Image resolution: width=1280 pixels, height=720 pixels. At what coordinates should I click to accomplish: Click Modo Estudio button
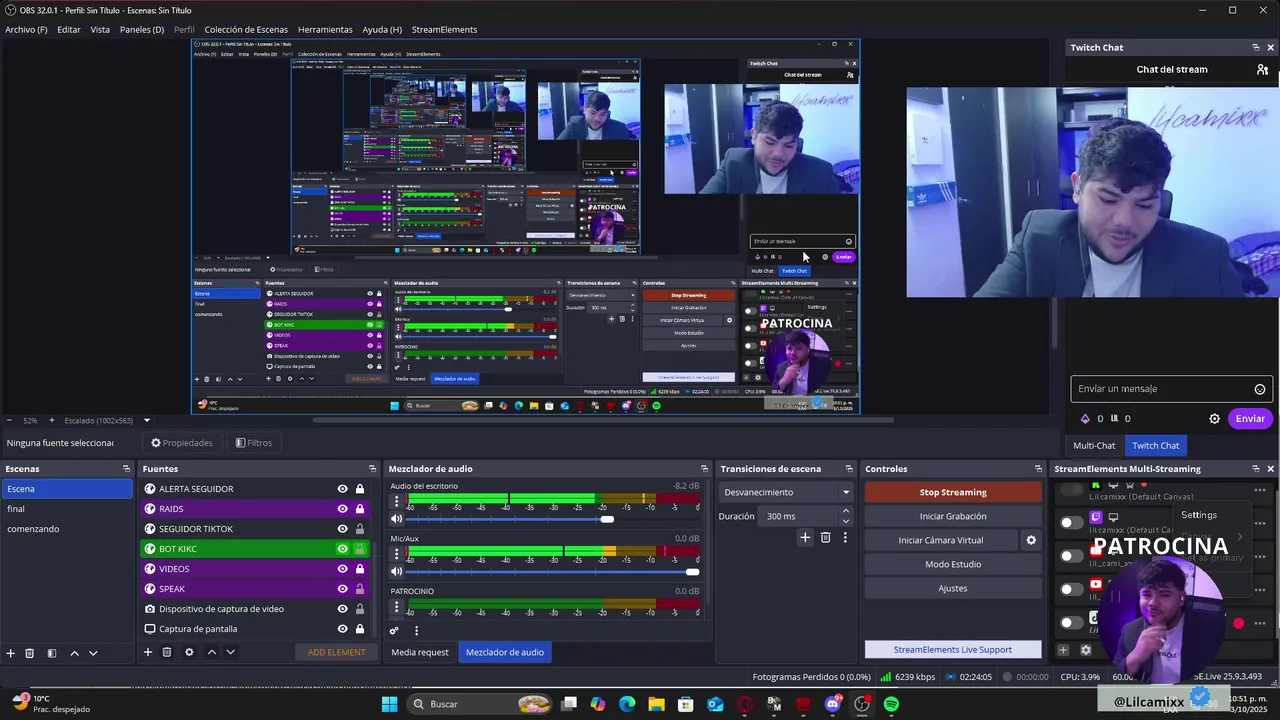[x=953, y=564]
